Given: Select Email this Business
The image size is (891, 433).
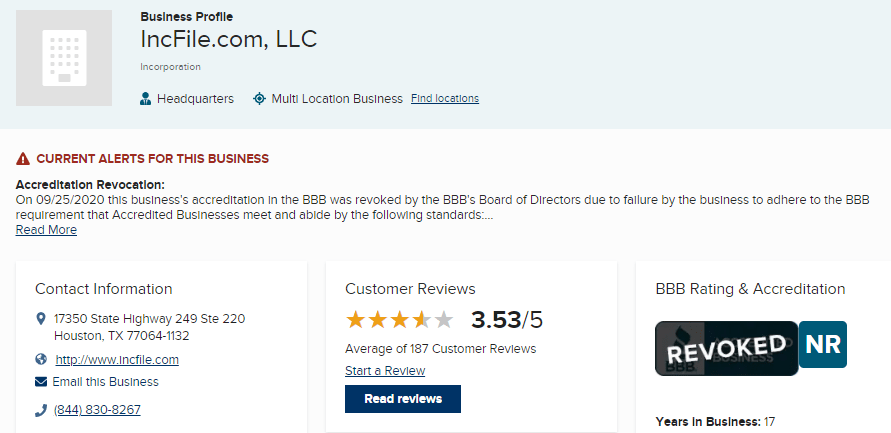Looking at the screenshot, I should click(x=105, y=382).
